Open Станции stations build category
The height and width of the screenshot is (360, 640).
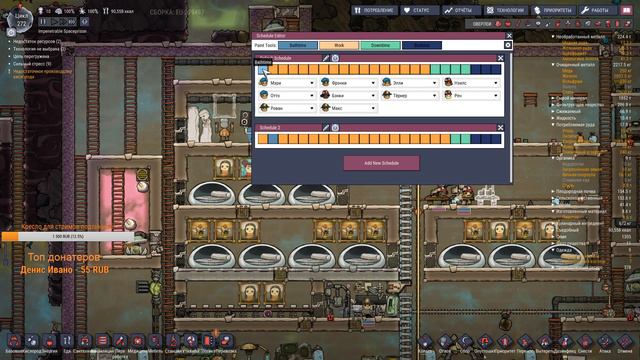173,341
